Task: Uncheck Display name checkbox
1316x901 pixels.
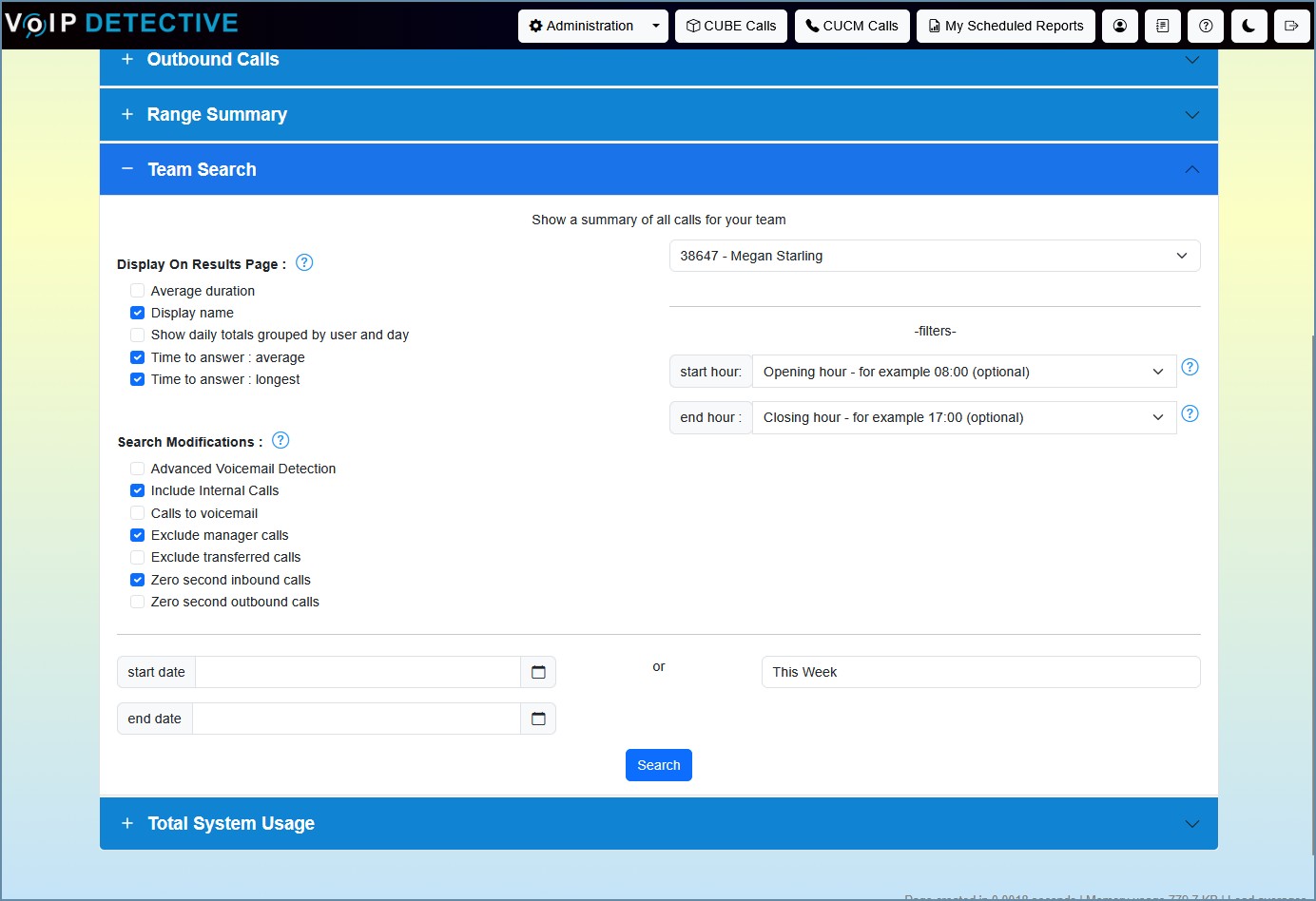Action: click(138, 313)
